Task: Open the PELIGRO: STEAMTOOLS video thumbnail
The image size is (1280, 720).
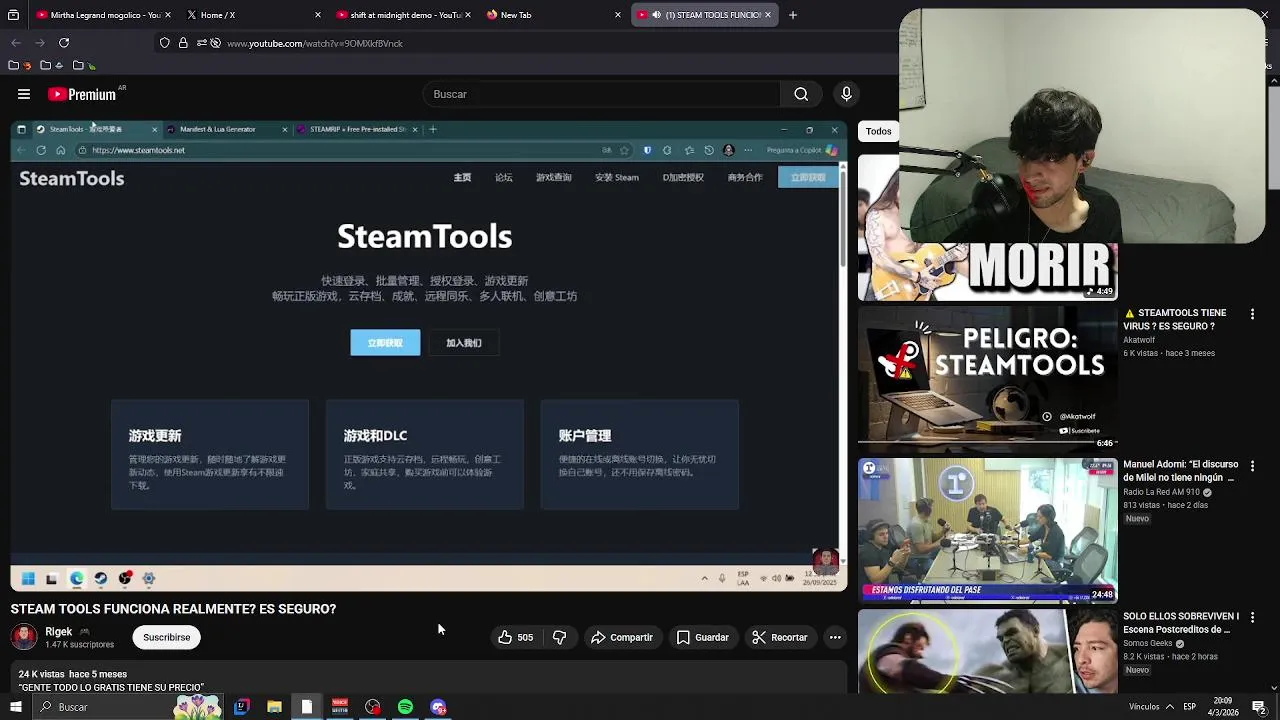Action: (x=987, y=378)
